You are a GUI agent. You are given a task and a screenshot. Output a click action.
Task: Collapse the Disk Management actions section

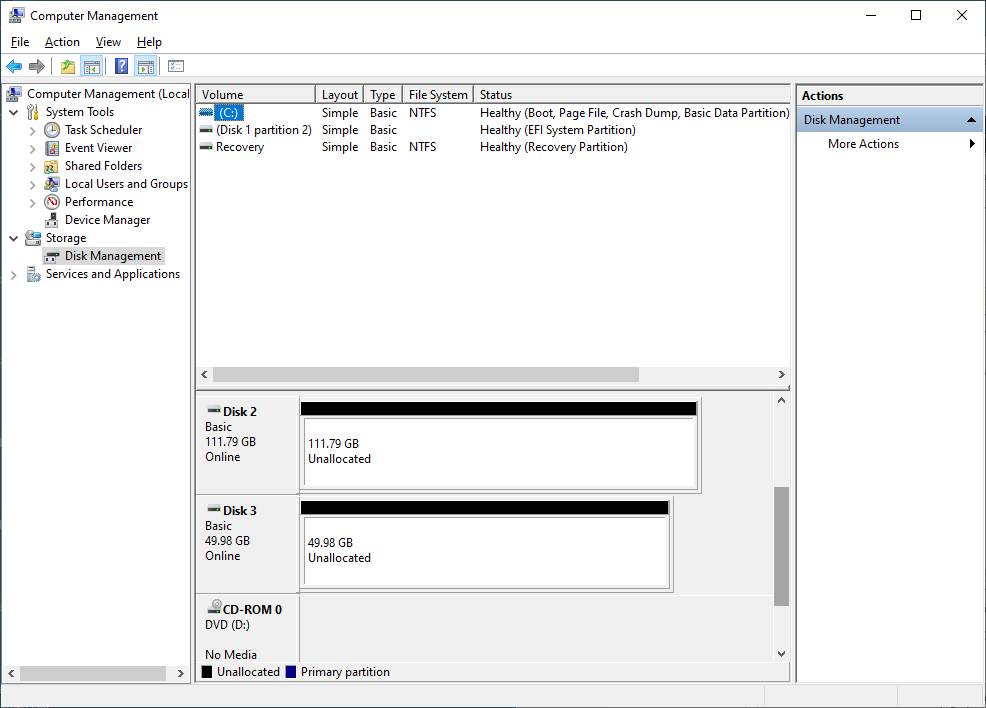(x=971, y=119)
